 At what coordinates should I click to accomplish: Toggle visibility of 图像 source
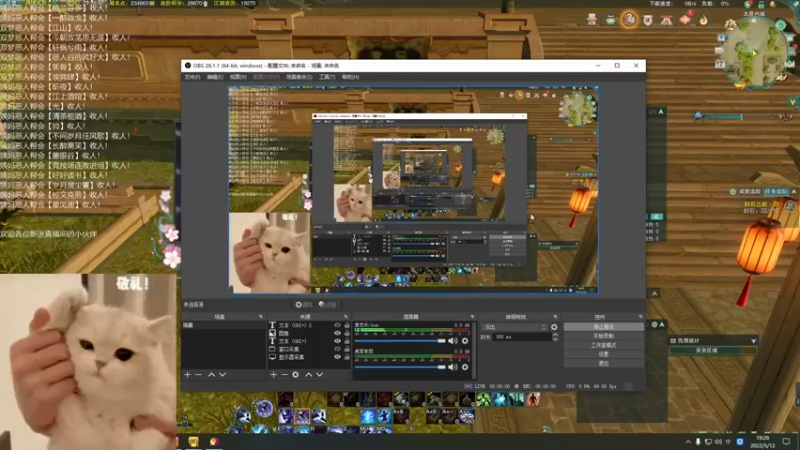click(337, 333)
